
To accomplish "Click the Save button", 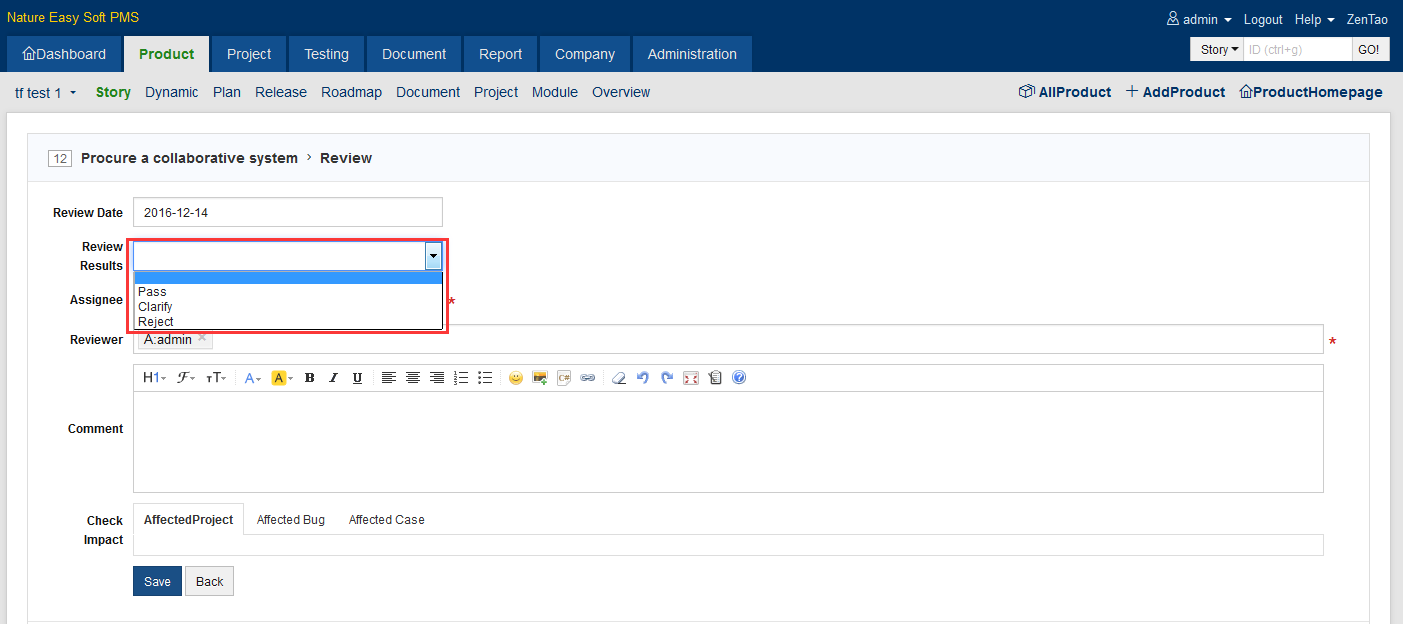I will (157, 582).
